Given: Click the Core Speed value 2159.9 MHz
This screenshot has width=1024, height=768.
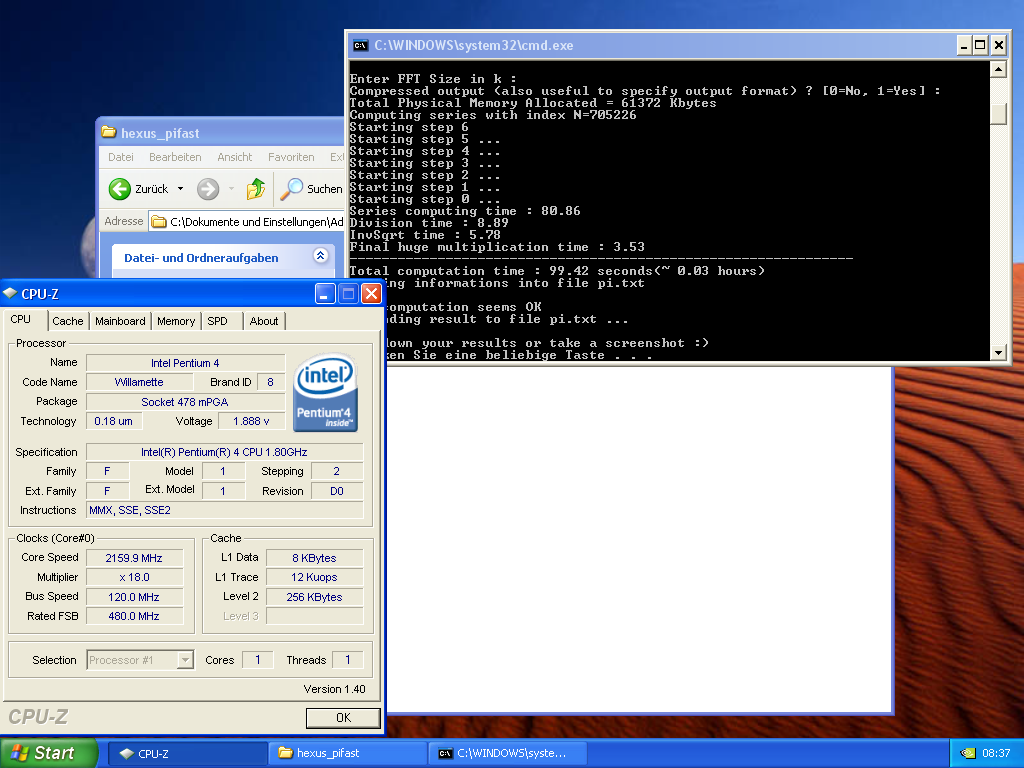Looking at the screenshot, I should click(x=134, y=558).
